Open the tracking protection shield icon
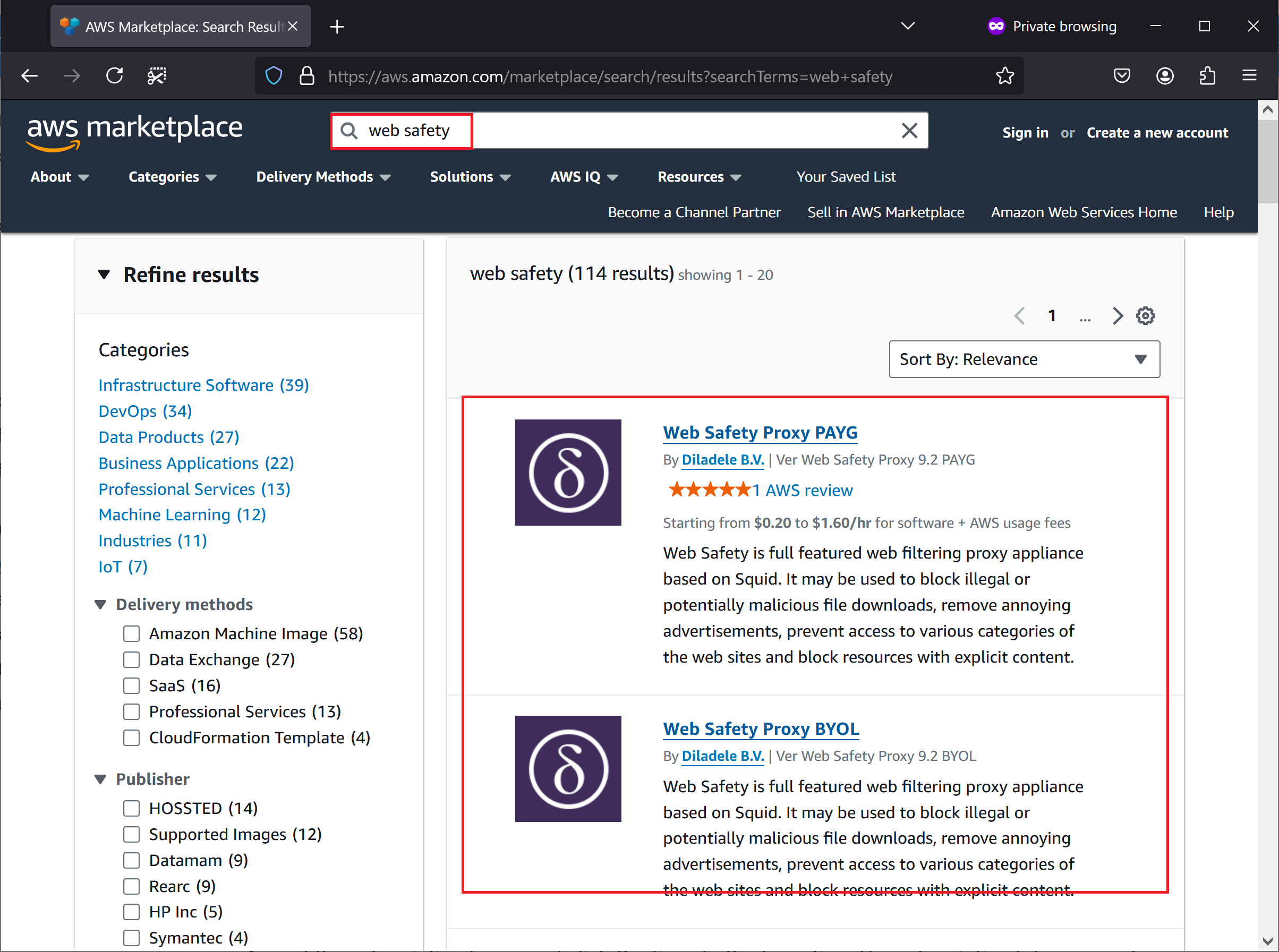 click(x=274, y=76)
